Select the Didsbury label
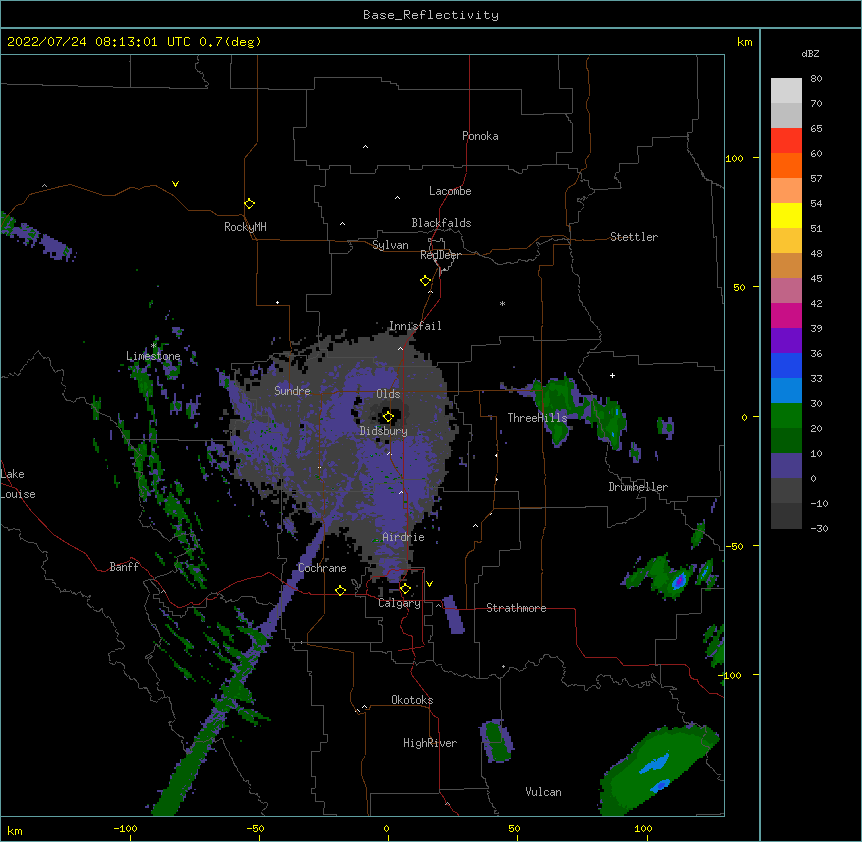Screen dimensions: 862x842 [384, 431]
